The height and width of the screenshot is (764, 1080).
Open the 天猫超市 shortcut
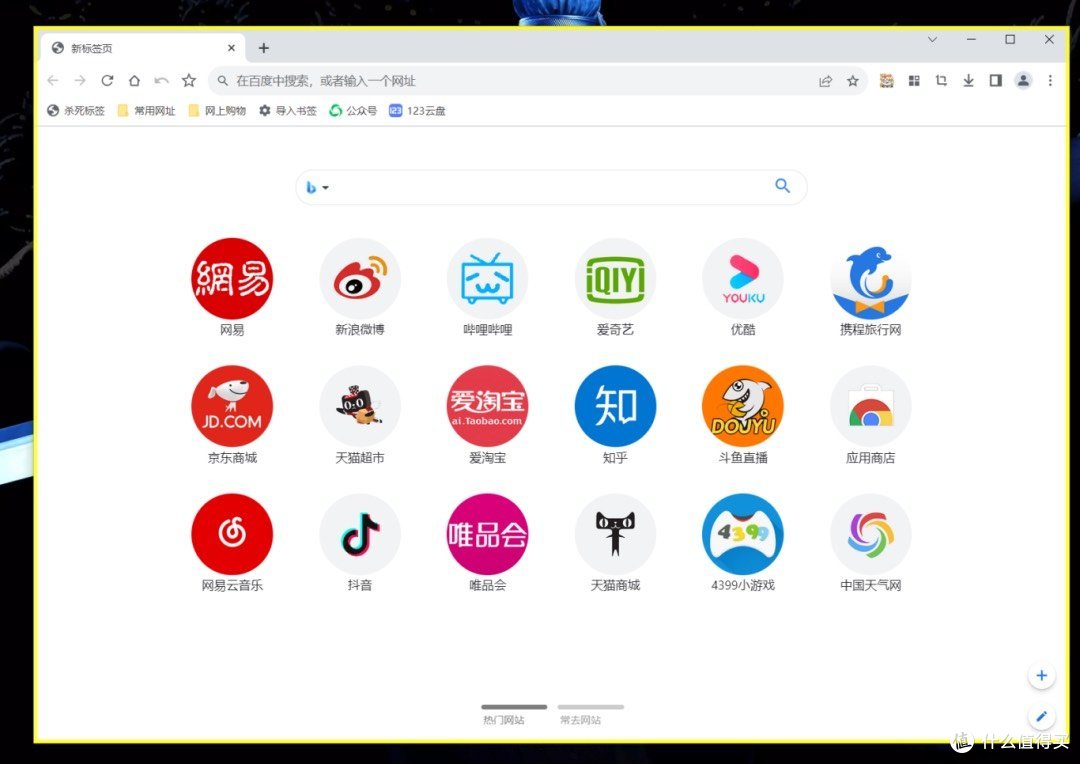click(x=360, y=406)
